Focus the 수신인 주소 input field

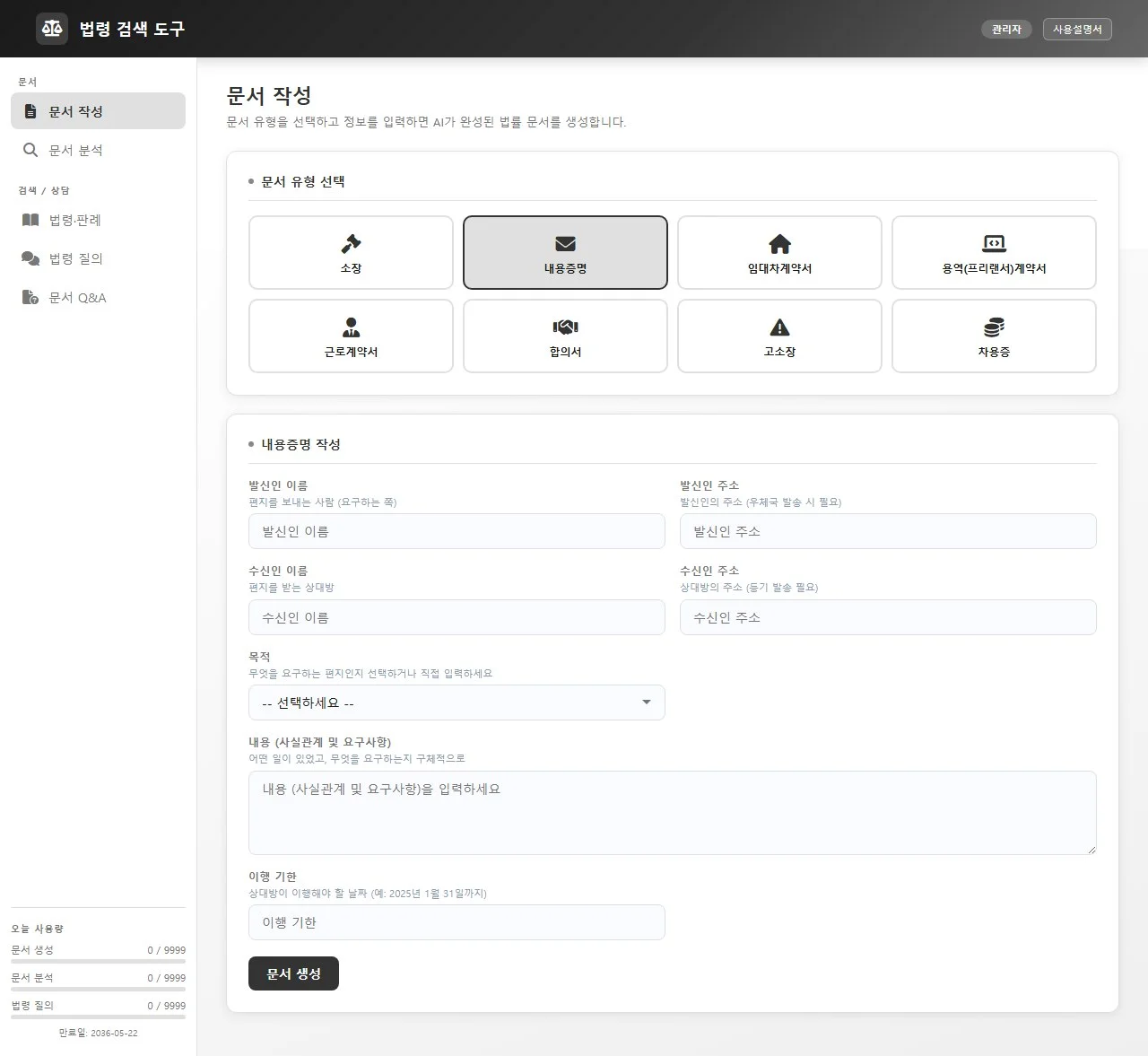click(x=888, y=617)
